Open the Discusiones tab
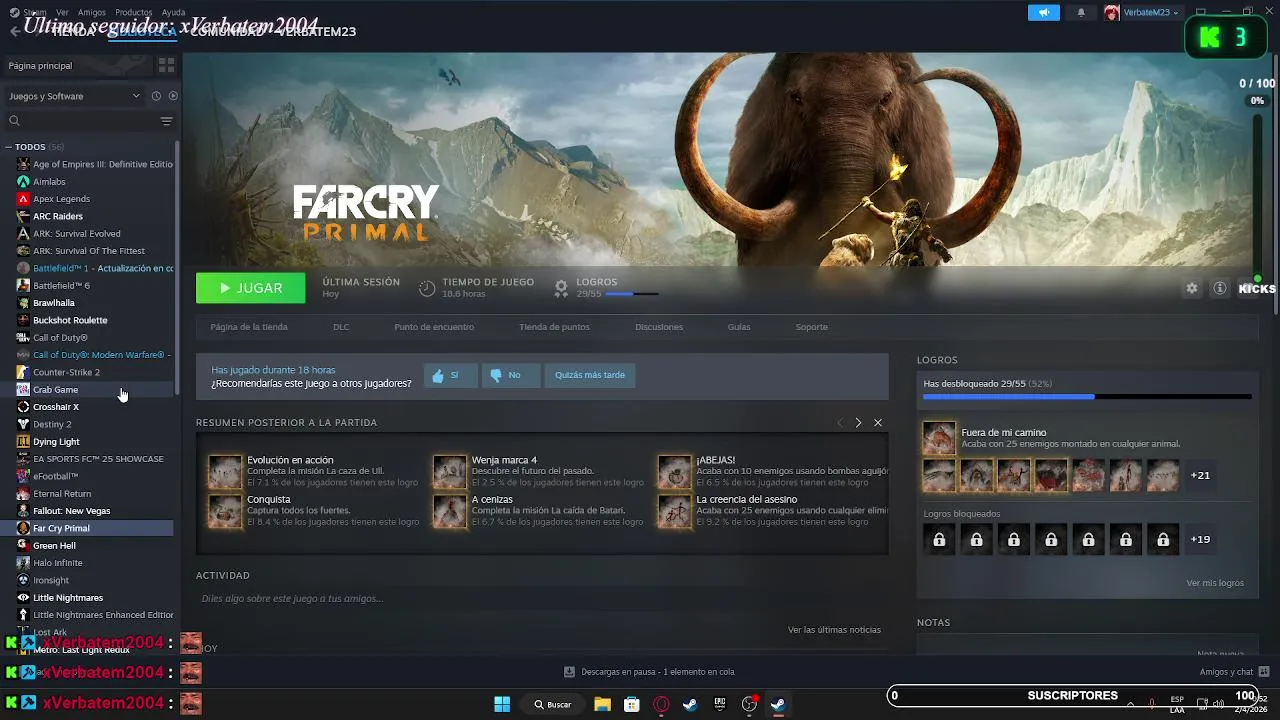Viewport: 1280px width, 720px height. click(659, 327)
